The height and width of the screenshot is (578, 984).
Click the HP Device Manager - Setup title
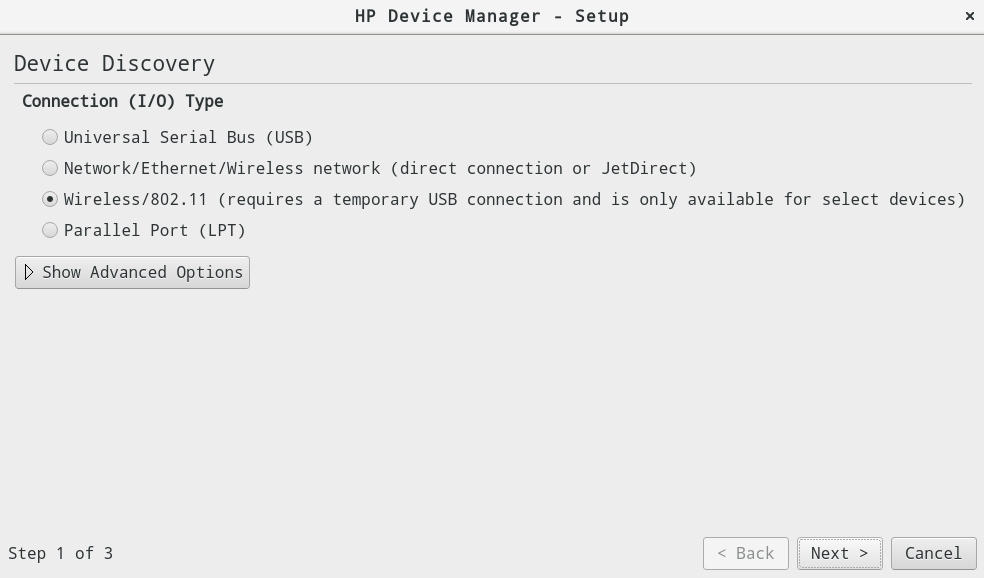click(491, 16)
